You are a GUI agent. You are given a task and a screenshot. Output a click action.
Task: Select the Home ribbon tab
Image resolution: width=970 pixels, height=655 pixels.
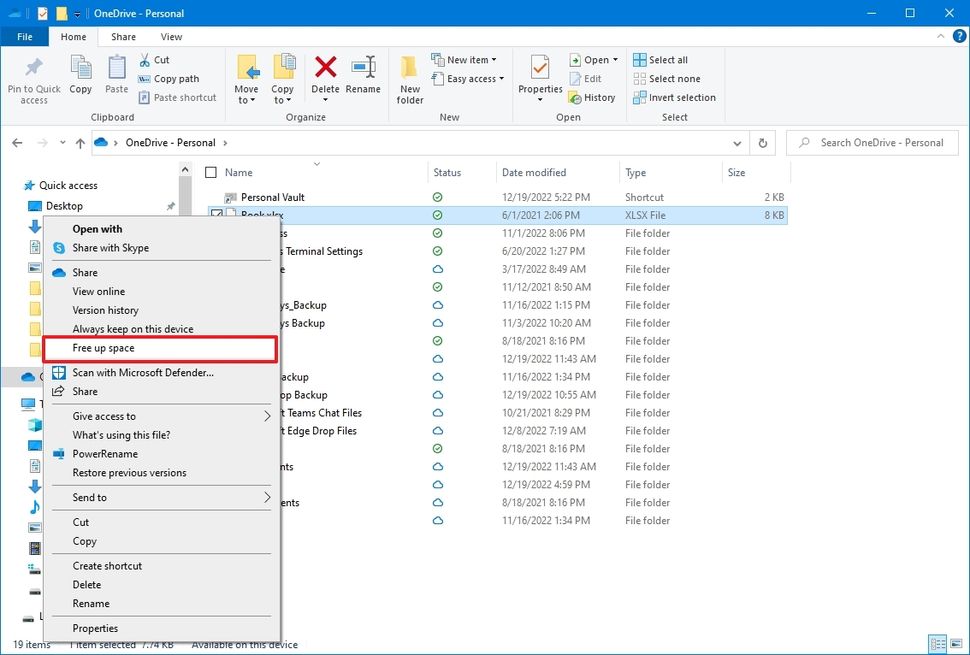(74, 36)
